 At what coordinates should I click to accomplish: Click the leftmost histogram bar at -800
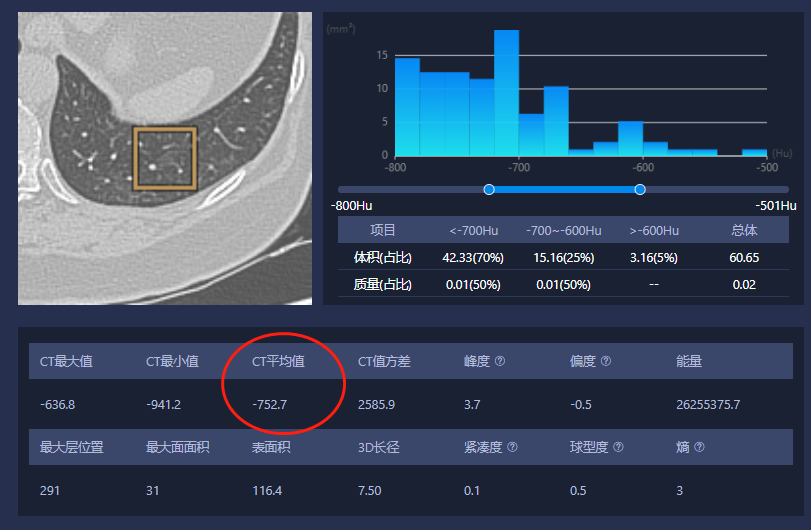point(407,106)
